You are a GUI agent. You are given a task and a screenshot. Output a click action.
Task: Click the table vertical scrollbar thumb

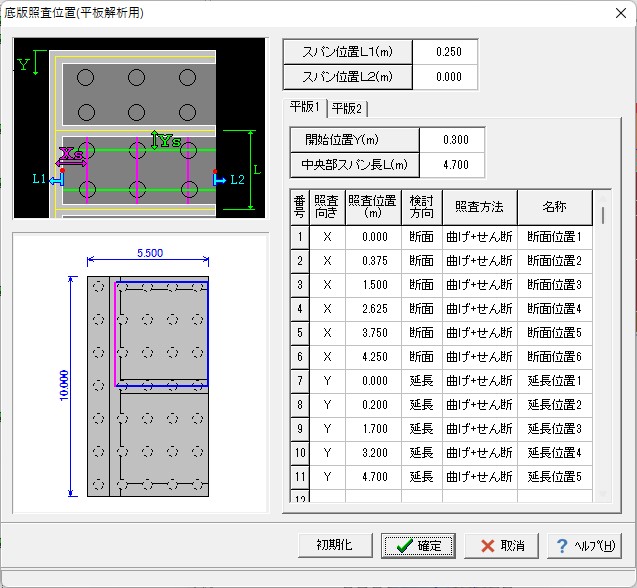point(603,215)
